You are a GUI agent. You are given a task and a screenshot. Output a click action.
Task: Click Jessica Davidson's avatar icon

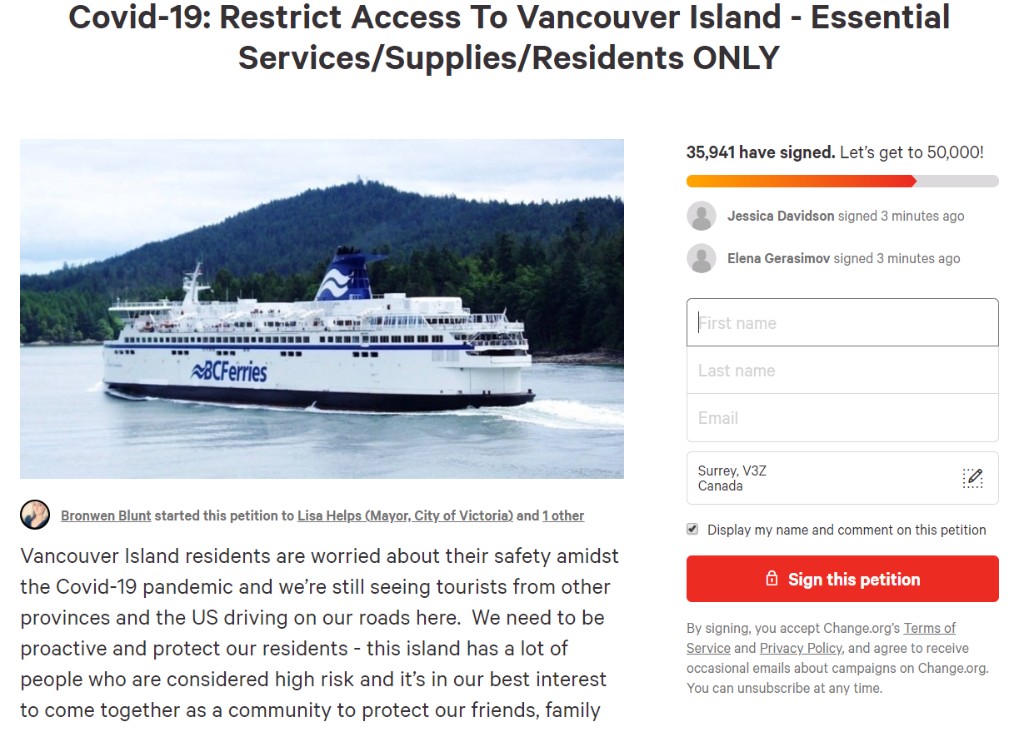click(x=701, y=215)
